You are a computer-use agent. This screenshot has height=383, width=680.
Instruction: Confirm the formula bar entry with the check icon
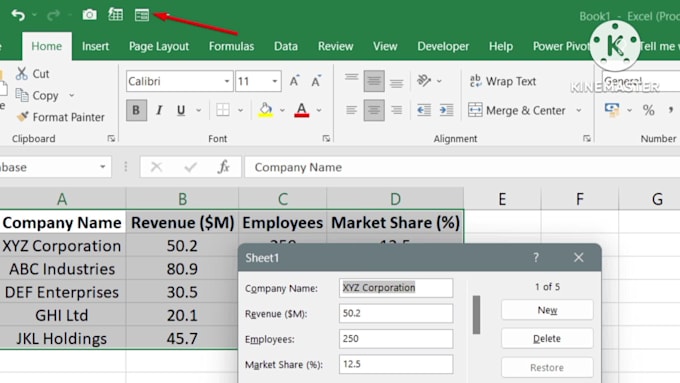click(190, 167)
